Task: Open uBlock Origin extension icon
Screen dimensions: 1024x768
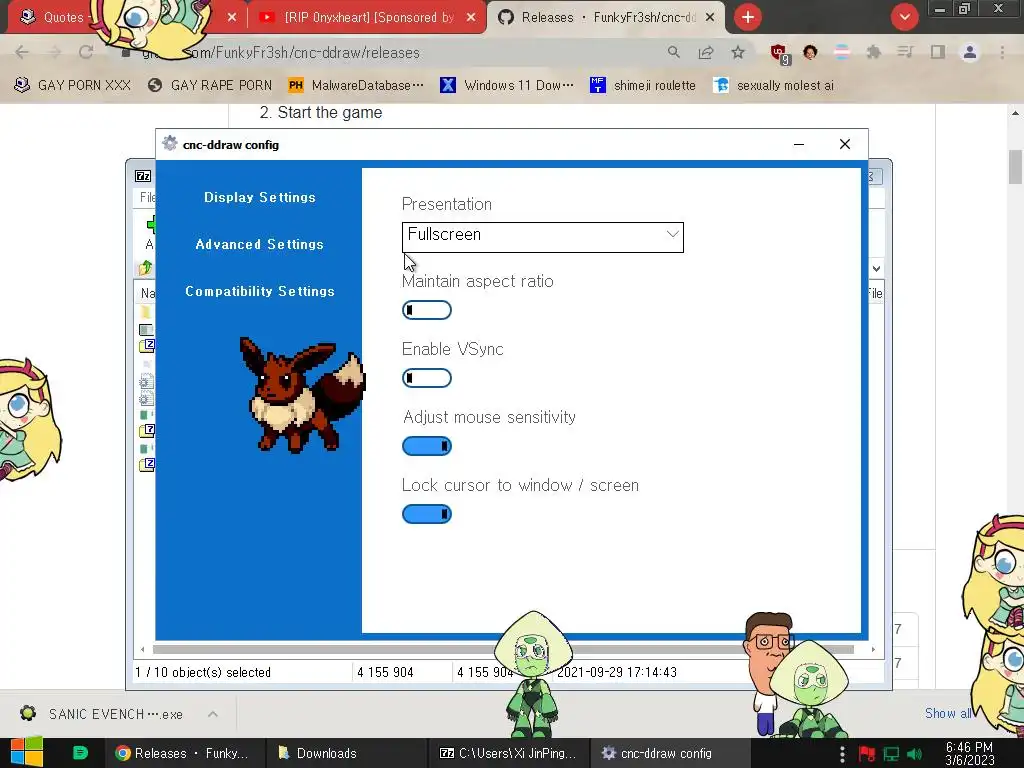Action: point(778,53)
